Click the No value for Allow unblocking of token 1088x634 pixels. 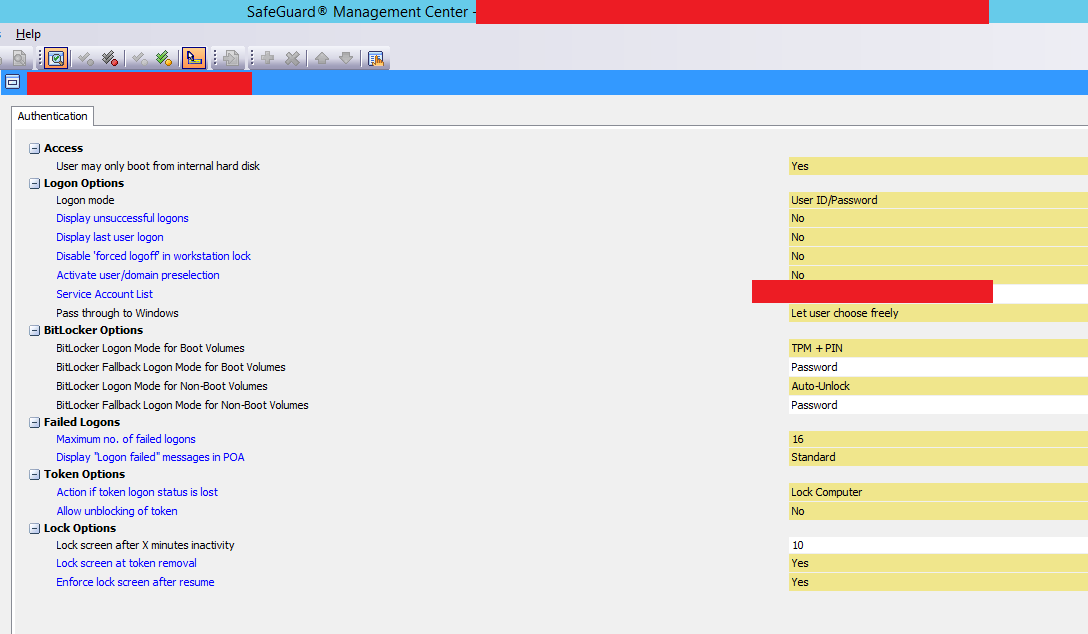point(938,511)
